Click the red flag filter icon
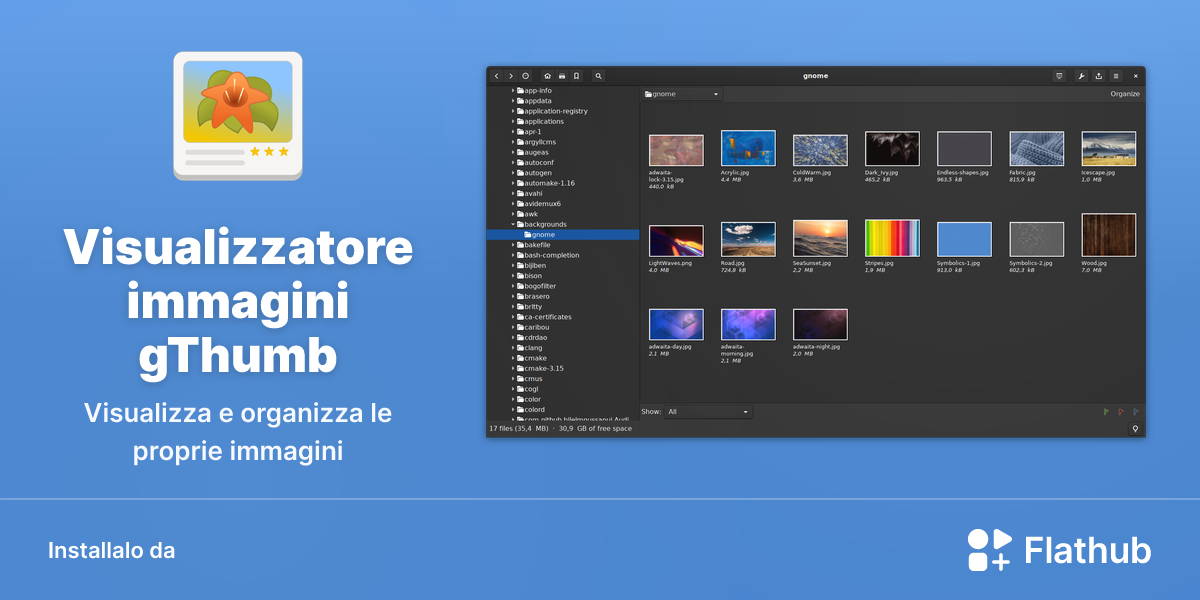The image size is (1200, 600). (1121, 411)
